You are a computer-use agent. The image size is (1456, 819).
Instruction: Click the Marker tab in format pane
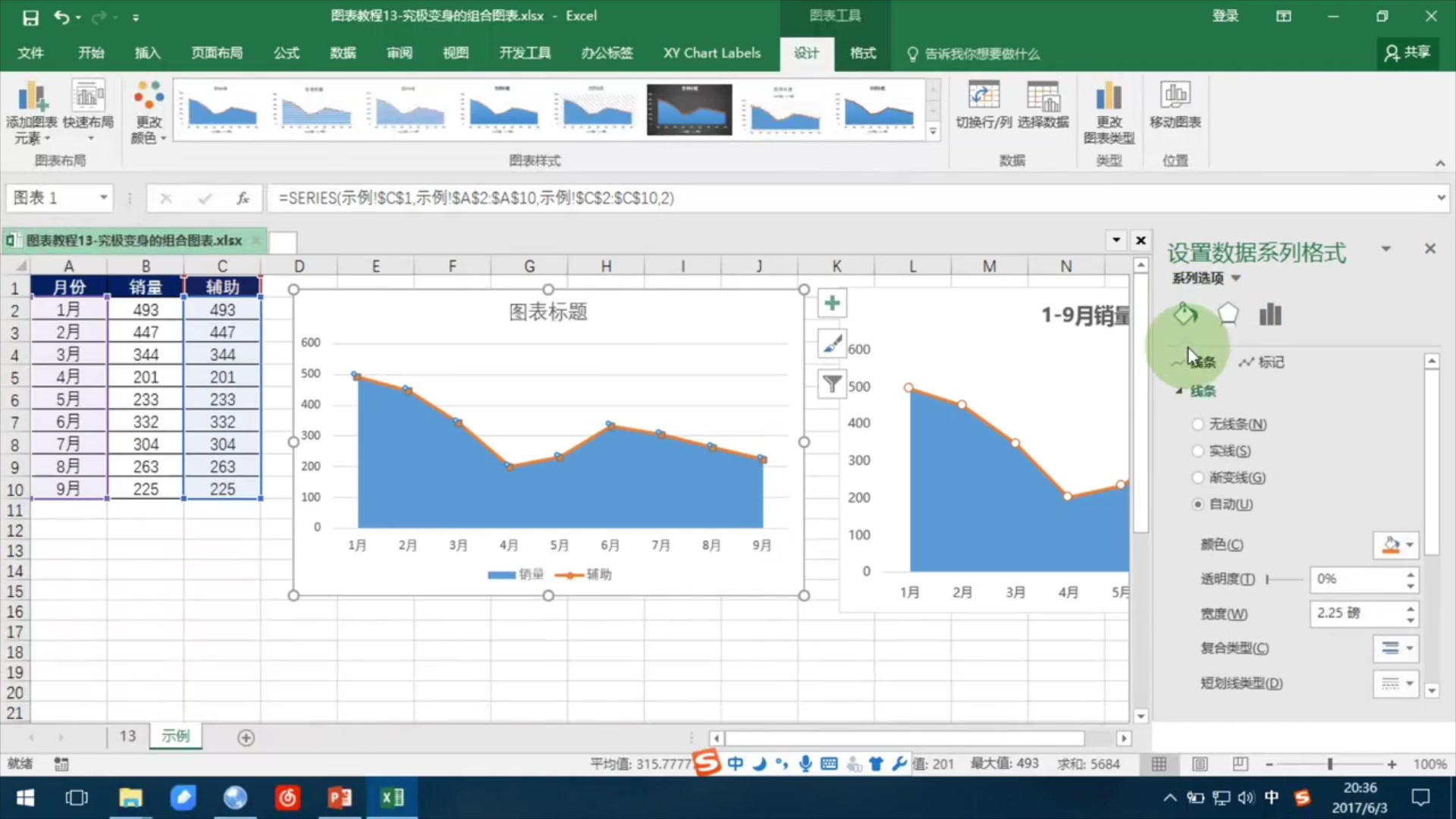click(1262, 362)
